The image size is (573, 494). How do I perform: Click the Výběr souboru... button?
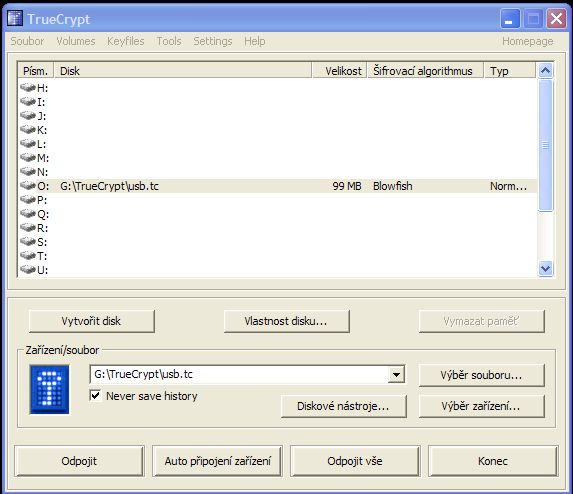tap(481, 375)
